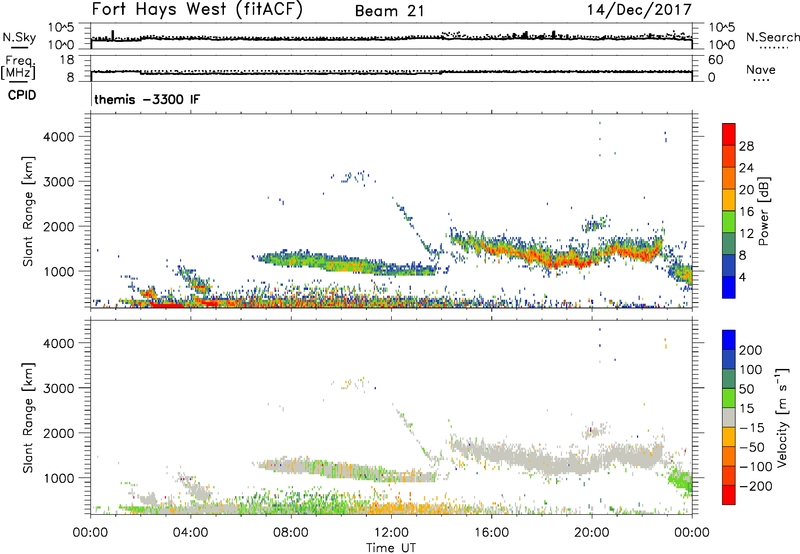This screenshot has width=800, height=554.
Task: Pick the yellow 16–20 dB colorbar segment
Action: tap(729, 200)
